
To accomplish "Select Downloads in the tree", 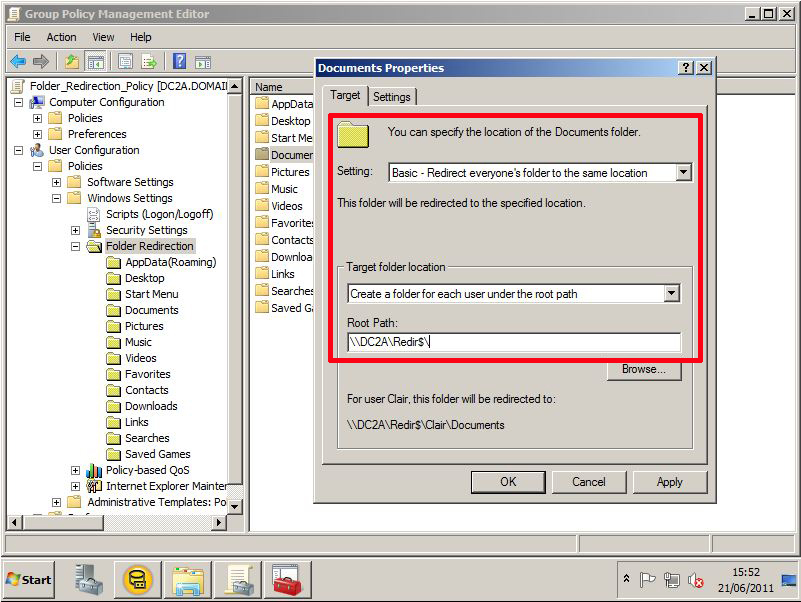I will click(x=151, y=406).
